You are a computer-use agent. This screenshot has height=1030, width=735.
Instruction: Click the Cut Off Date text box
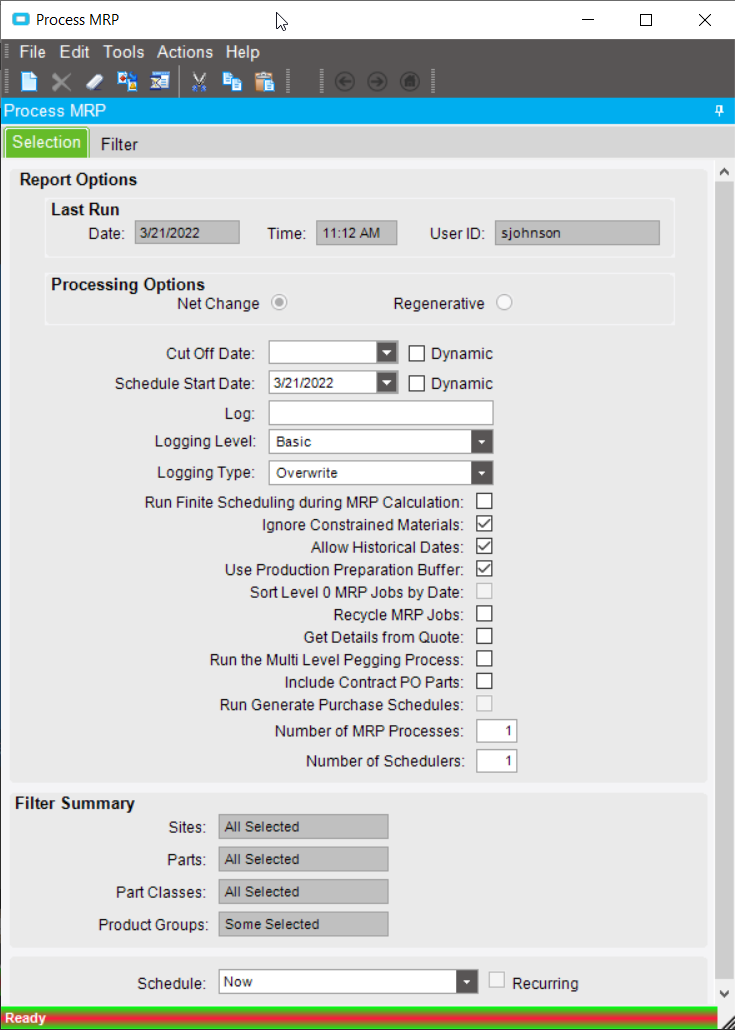[323, 353]
